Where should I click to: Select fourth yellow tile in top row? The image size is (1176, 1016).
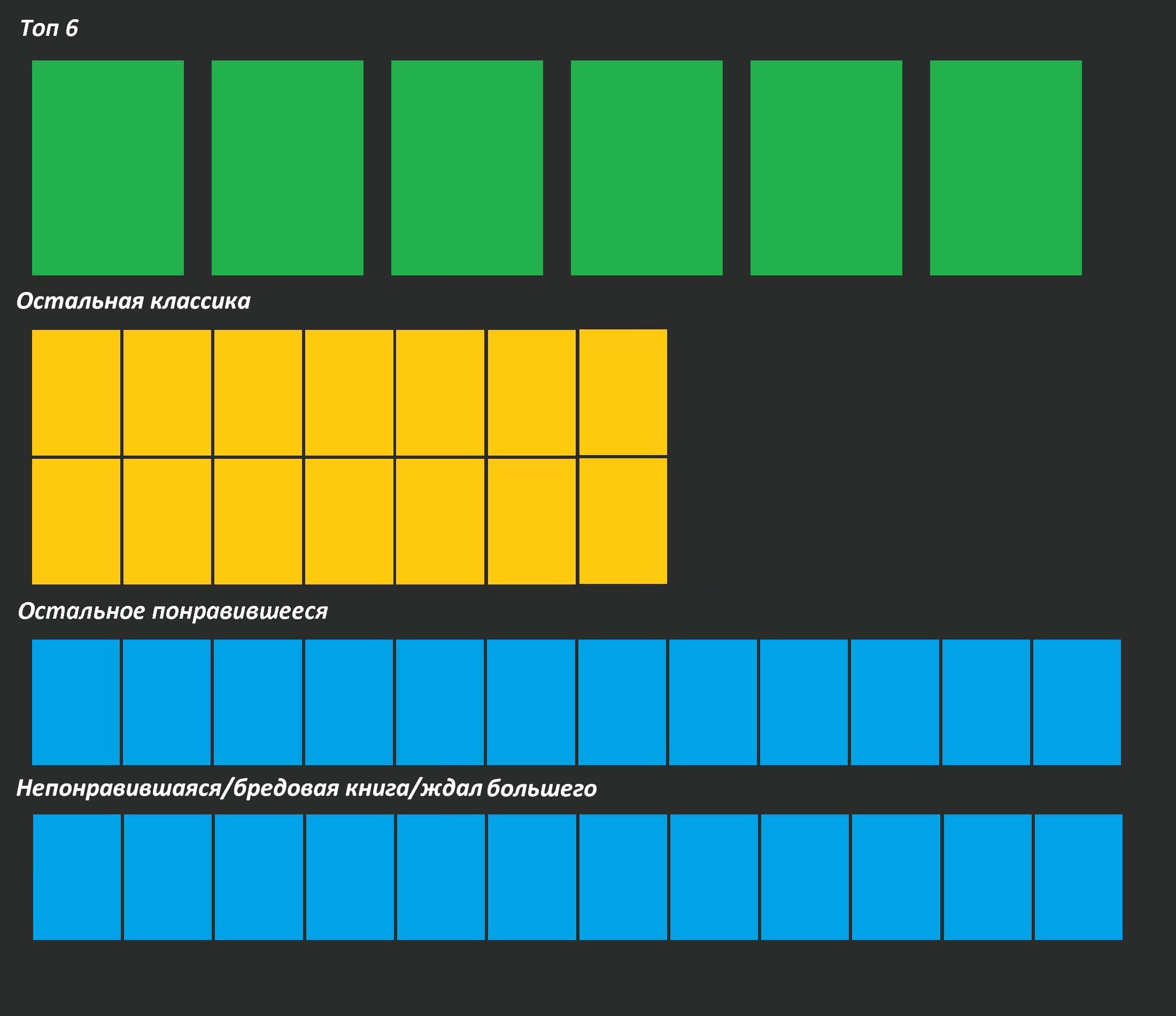coord(349,392)
